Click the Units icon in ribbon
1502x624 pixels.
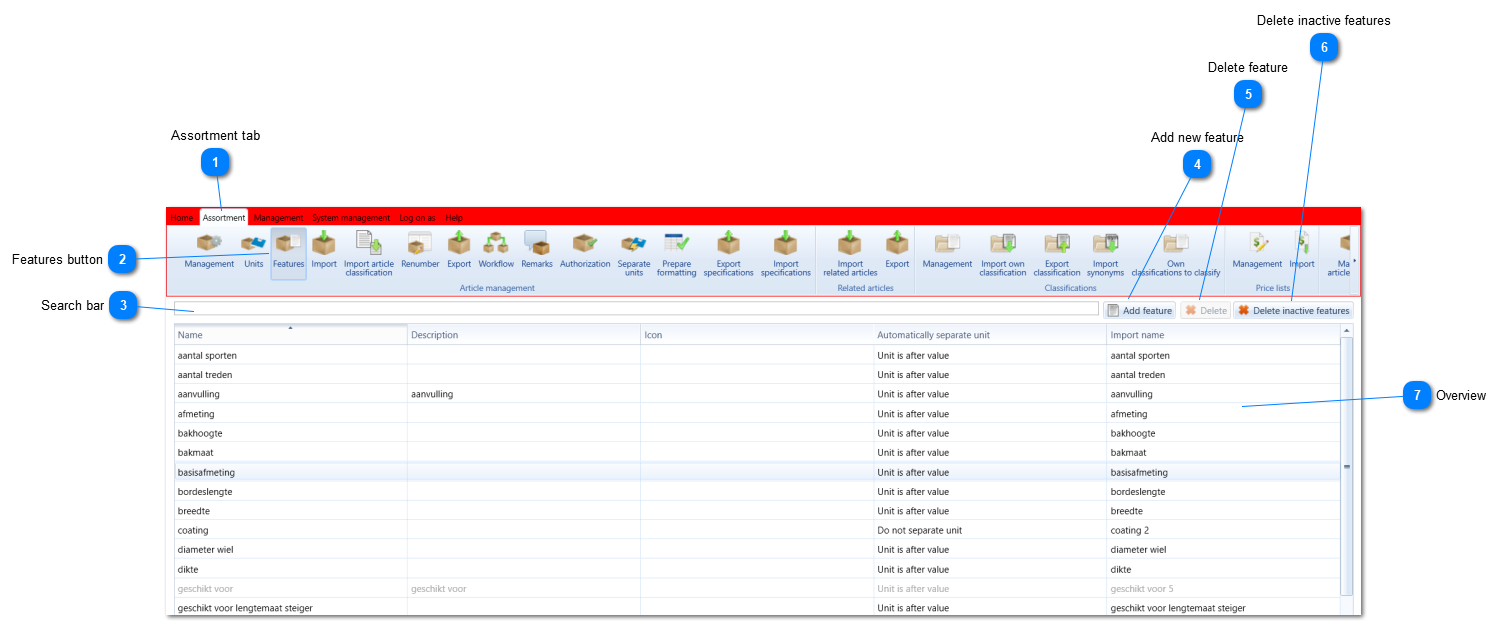pyautogui.click(x=254, y=251)
